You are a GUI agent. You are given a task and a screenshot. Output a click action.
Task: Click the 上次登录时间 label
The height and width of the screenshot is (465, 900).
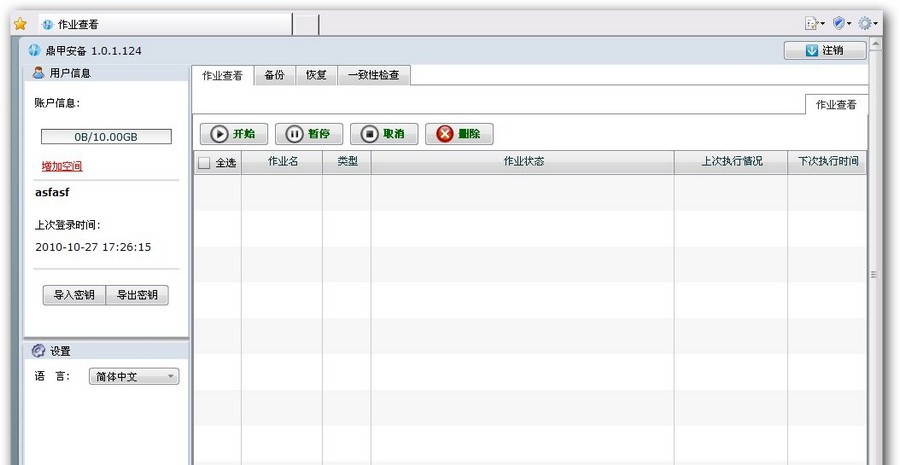point(68,225)
